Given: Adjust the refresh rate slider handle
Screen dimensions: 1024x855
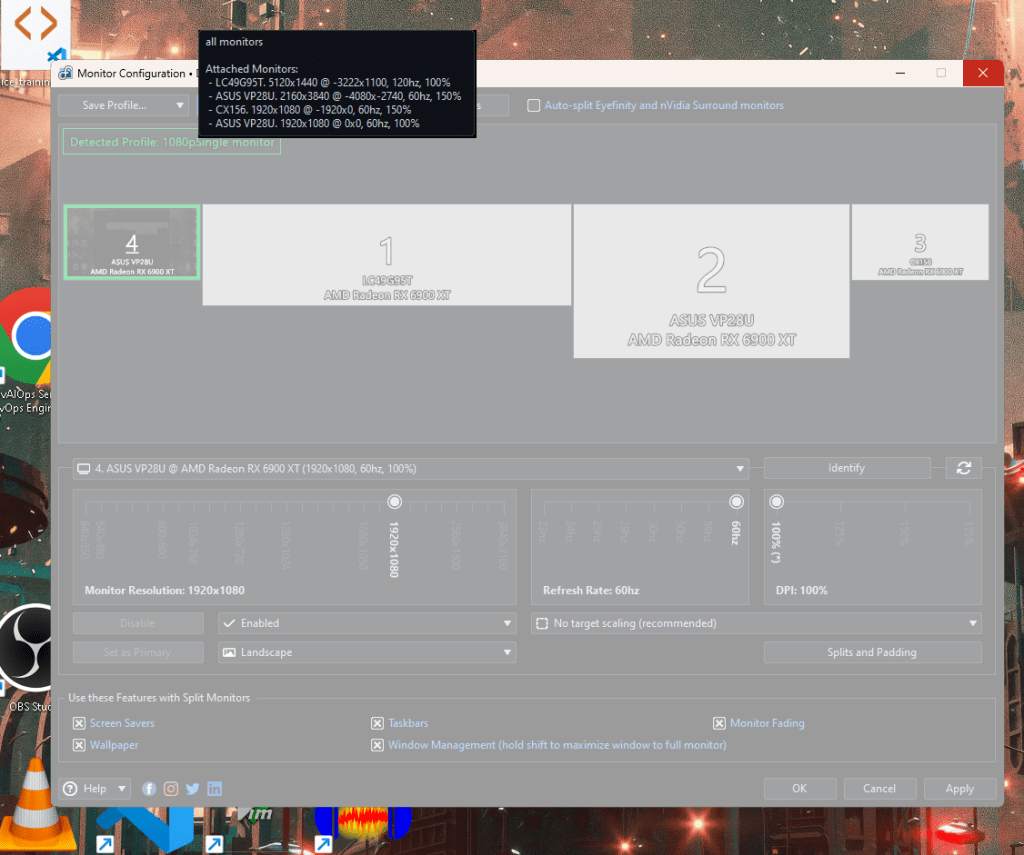Looking at the screenshot, I should tap(736, 502).
